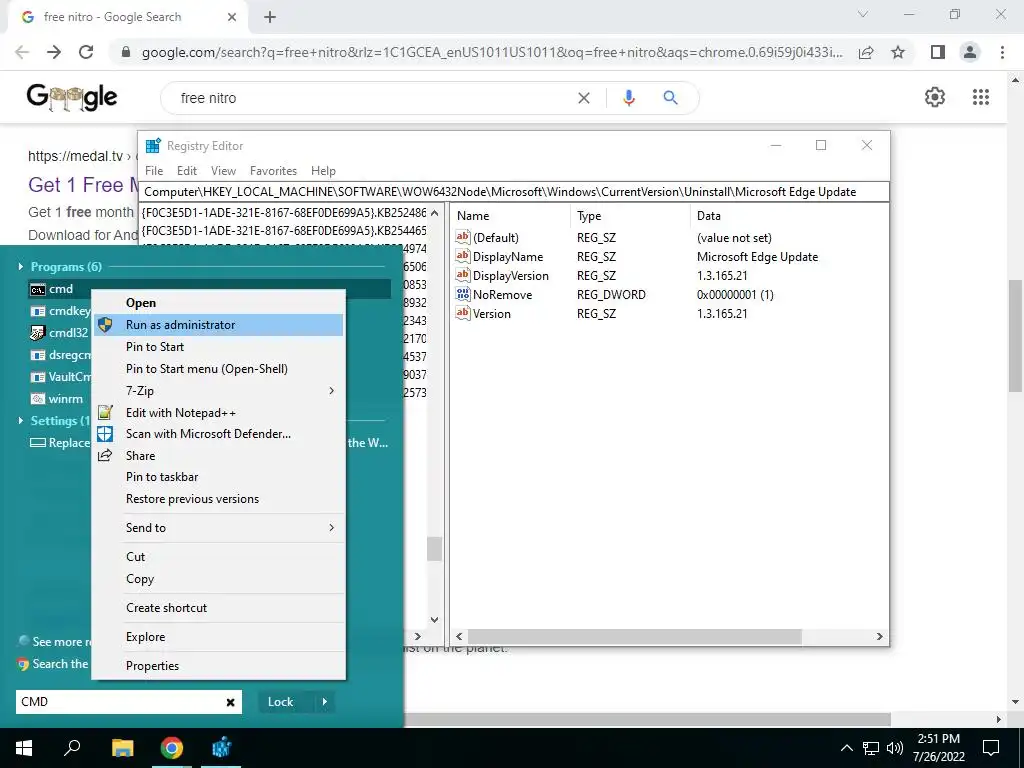Click Google search magnifier button

pyautogui.click(x=670, y=98)
